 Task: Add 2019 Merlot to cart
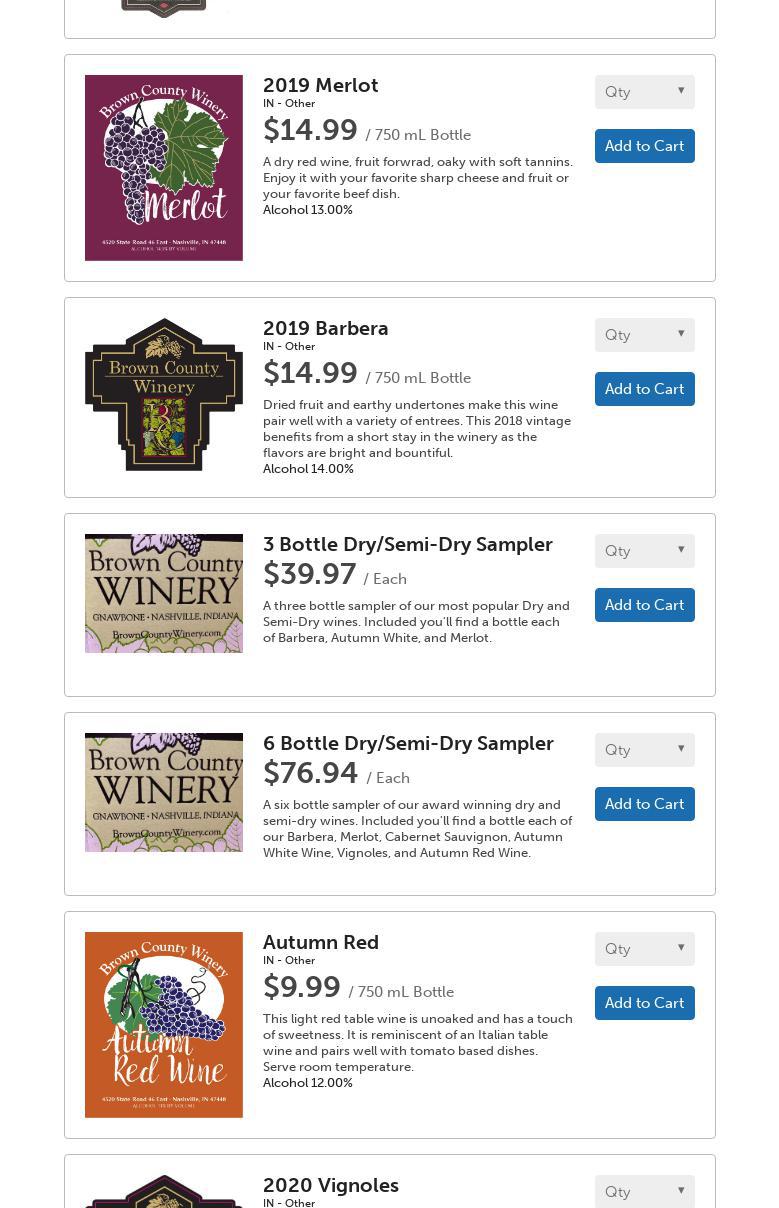pyautogui.click(x=645, y=146)
